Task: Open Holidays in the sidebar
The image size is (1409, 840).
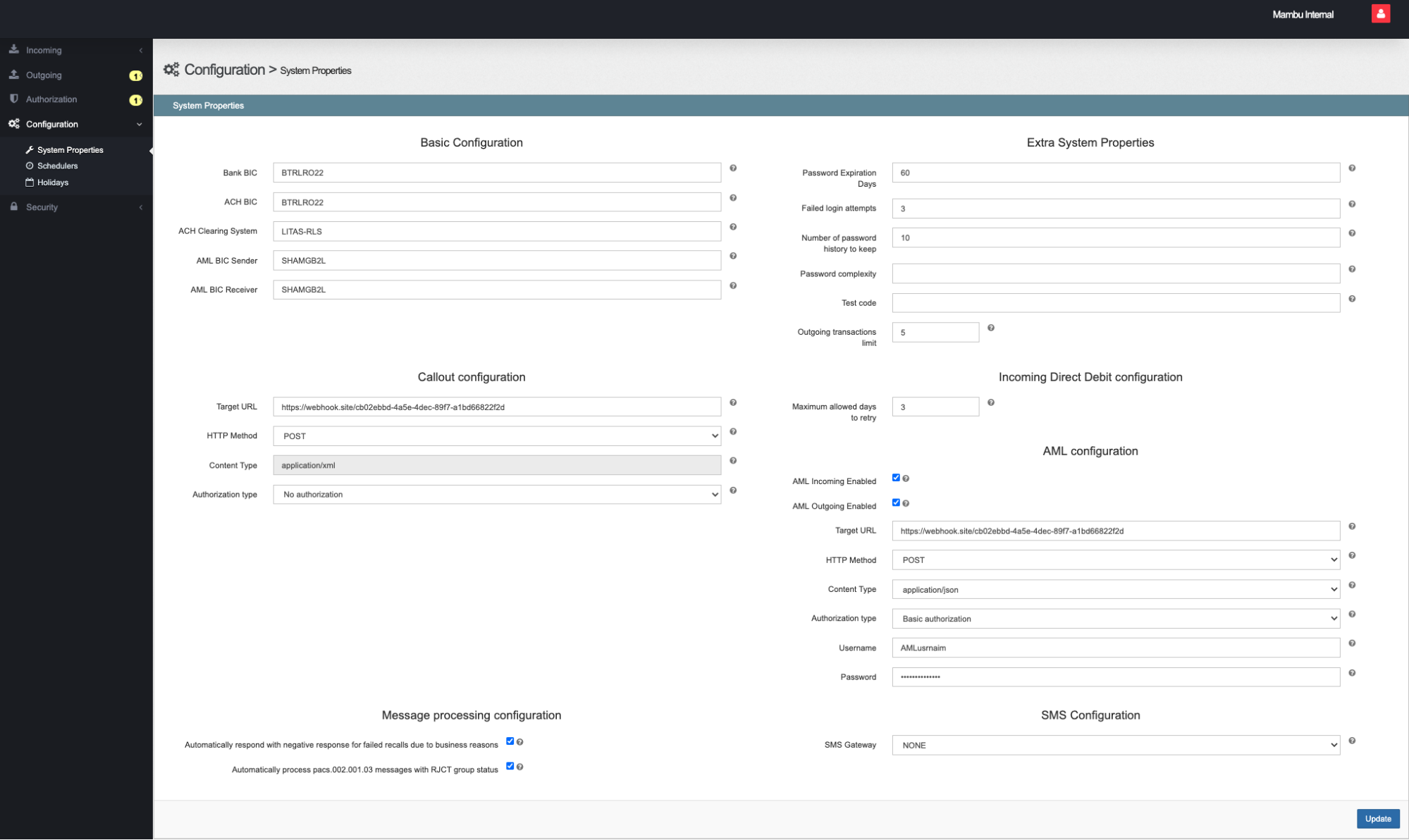Action: 53,183
